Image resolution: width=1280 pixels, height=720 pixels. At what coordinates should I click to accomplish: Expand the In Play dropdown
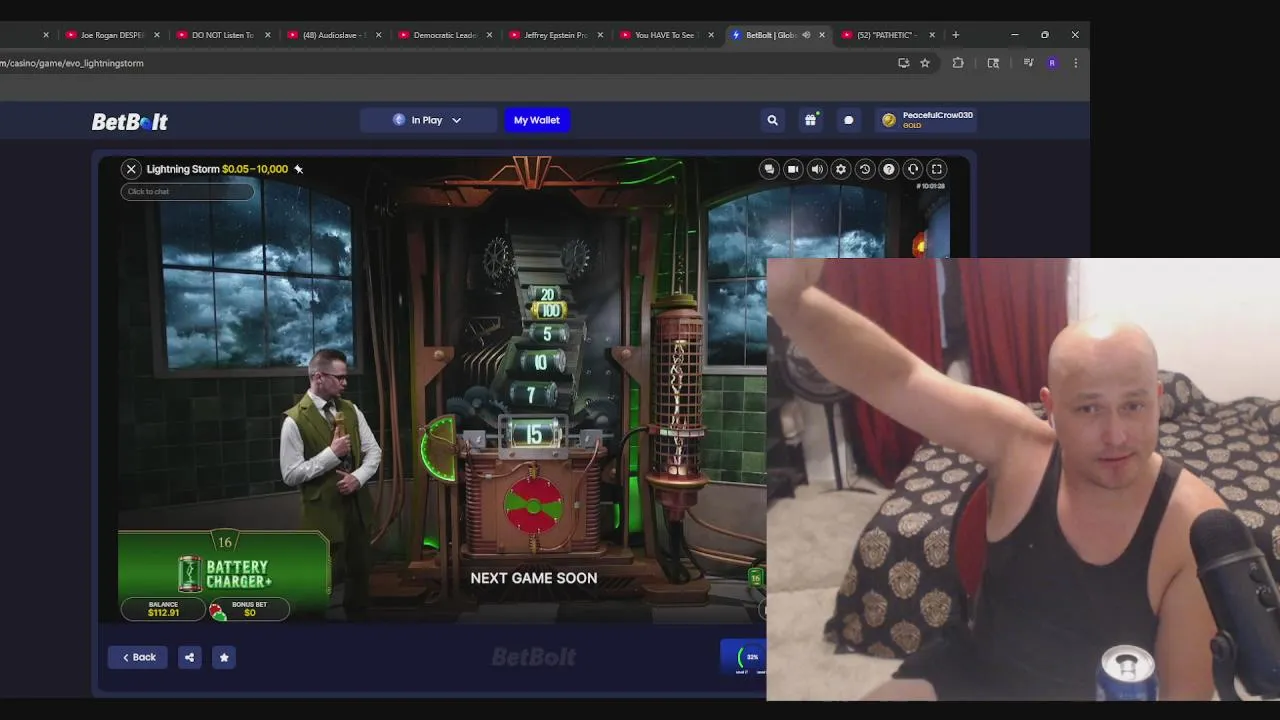coord(428,120)
